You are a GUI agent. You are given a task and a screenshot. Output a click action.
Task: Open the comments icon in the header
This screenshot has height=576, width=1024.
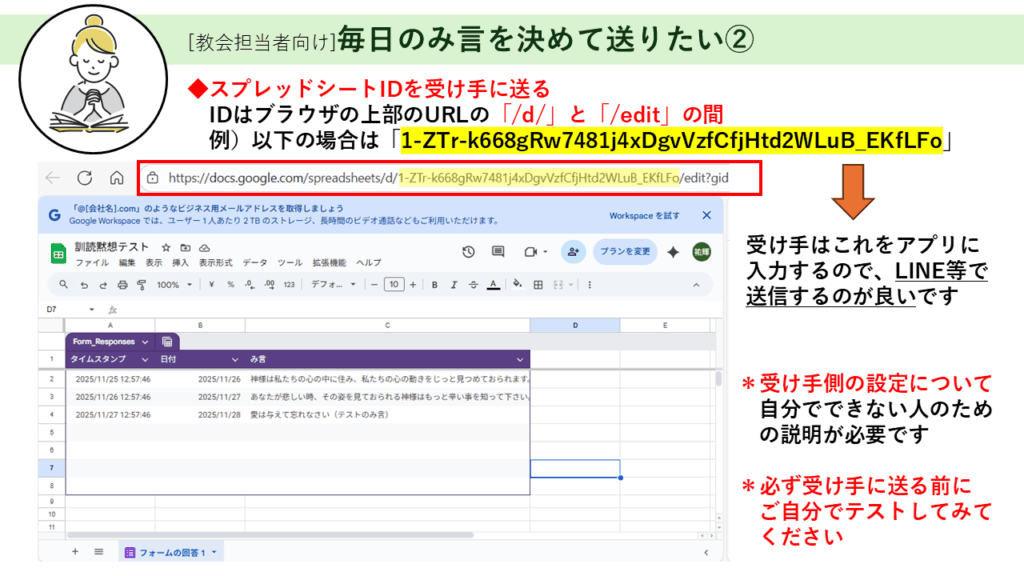(498, 252)
